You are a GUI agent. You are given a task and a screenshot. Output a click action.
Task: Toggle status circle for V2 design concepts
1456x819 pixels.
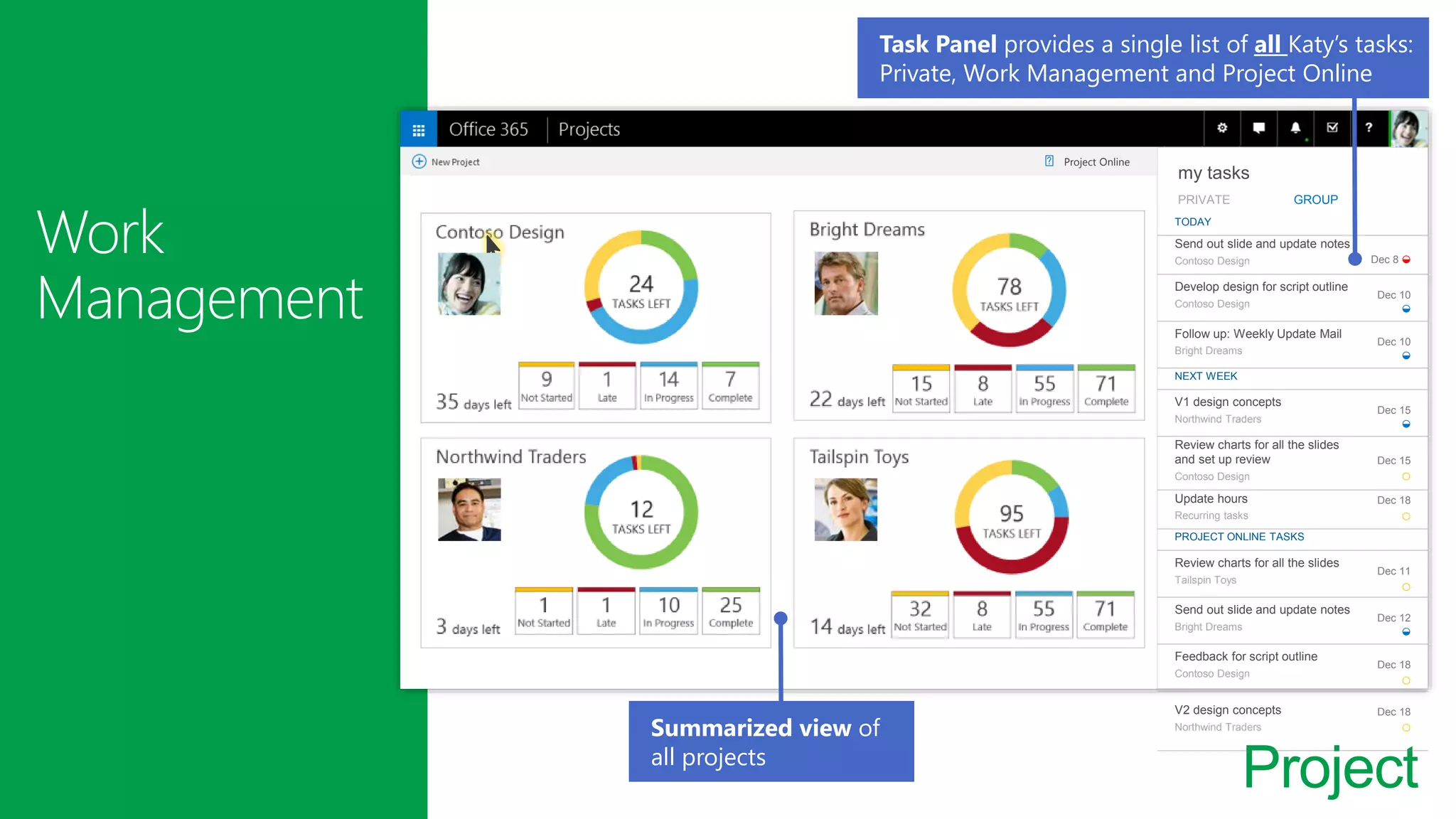1406,728
